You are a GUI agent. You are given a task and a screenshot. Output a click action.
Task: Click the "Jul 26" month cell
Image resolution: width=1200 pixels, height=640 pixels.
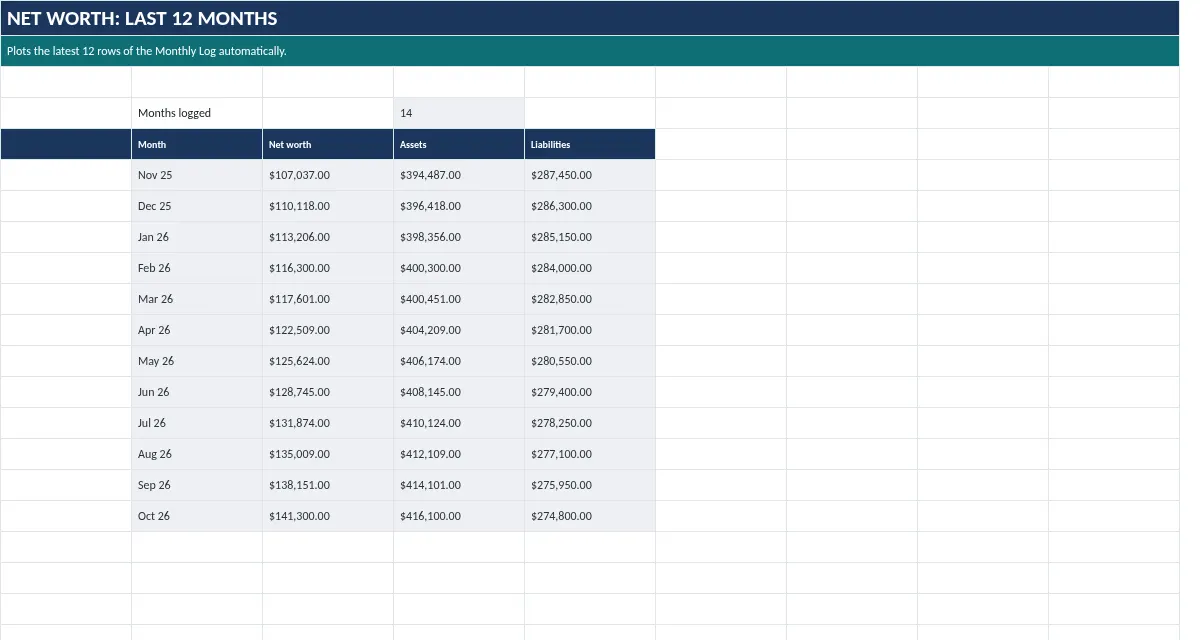pos(197,423)
